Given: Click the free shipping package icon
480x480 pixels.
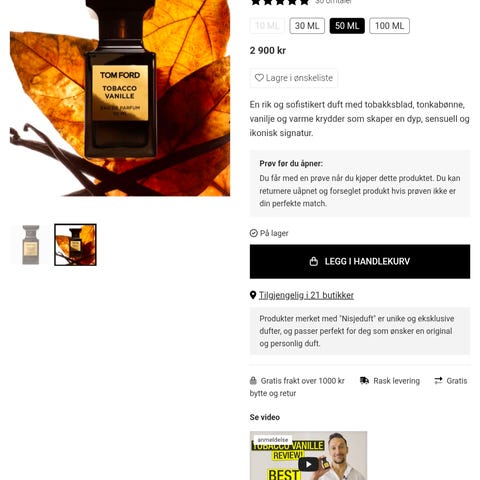Looking at the screenshot, I should (253, 381).
